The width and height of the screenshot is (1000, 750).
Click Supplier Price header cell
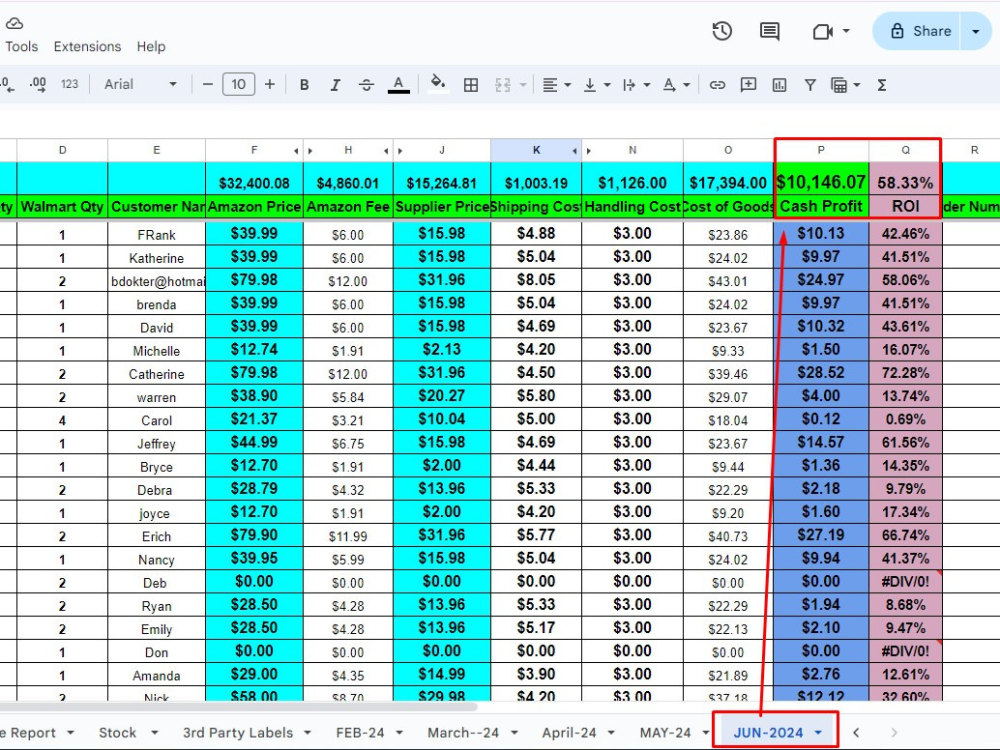442,207
